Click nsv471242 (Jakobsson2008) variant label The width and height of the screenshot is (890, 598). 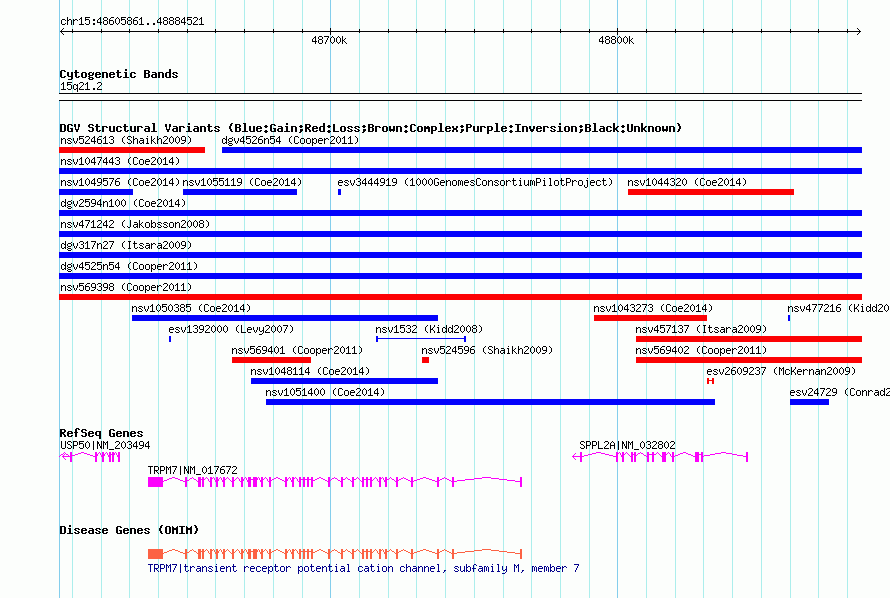135,224
